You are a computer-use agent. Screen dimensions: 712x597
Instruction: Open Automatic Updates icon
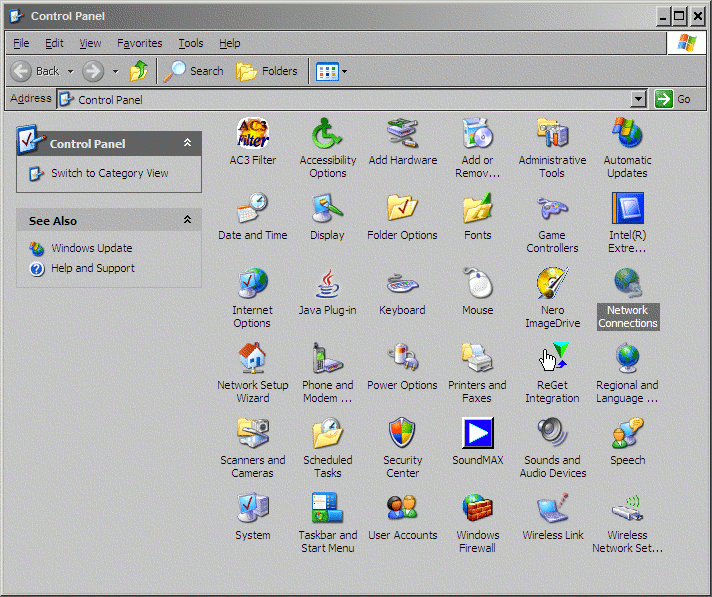tap(627, 133)
